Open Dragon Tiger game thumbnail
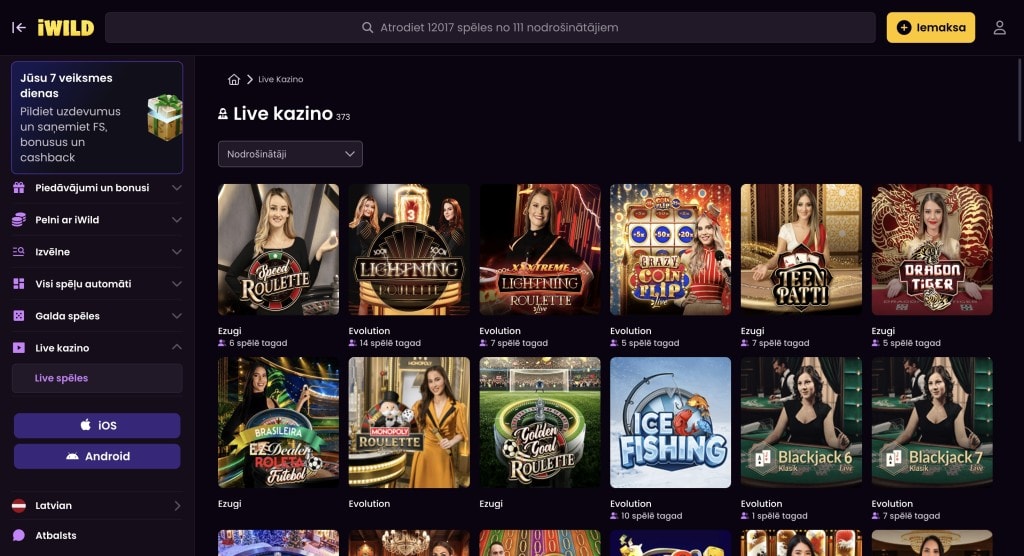This screenshot has width=1024, height=556. [932, 250]
